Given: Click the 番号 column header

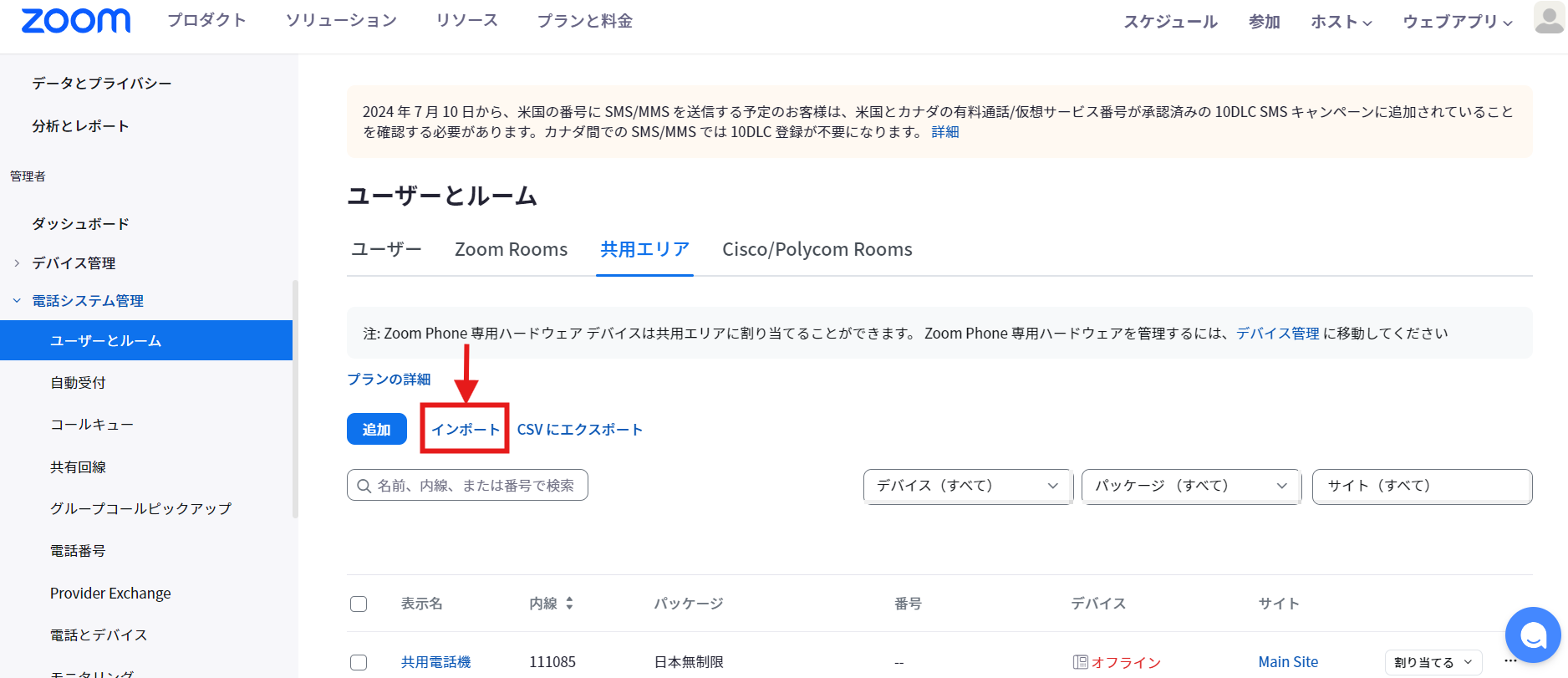Looking at the screenshot, I should coord(908,603).
